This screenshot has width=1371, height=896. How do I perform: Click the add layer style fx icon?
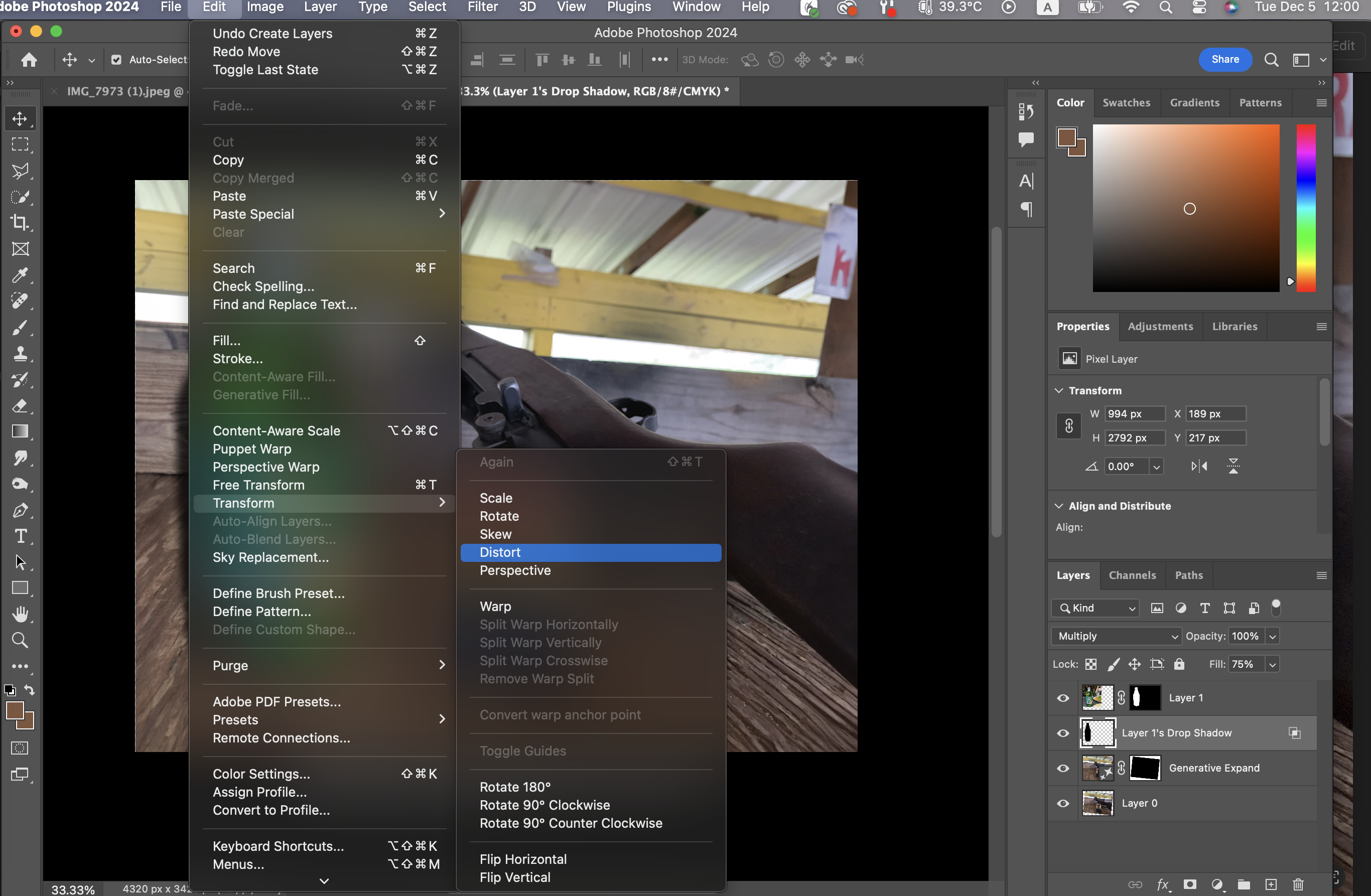[x=1162, y=884]
